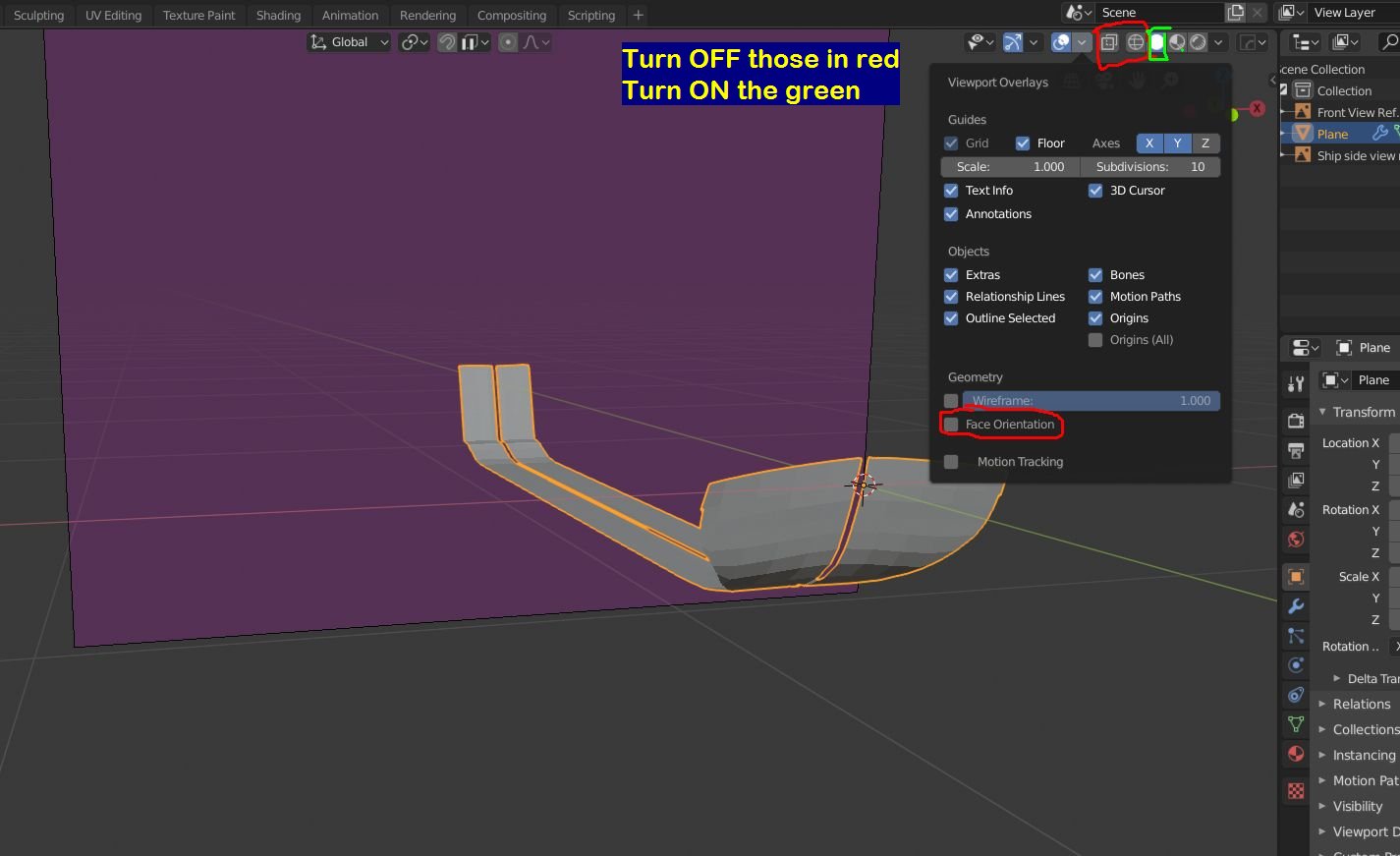Open the Render properties tab
This screenshot has width=1400, height=856.
1296,421
